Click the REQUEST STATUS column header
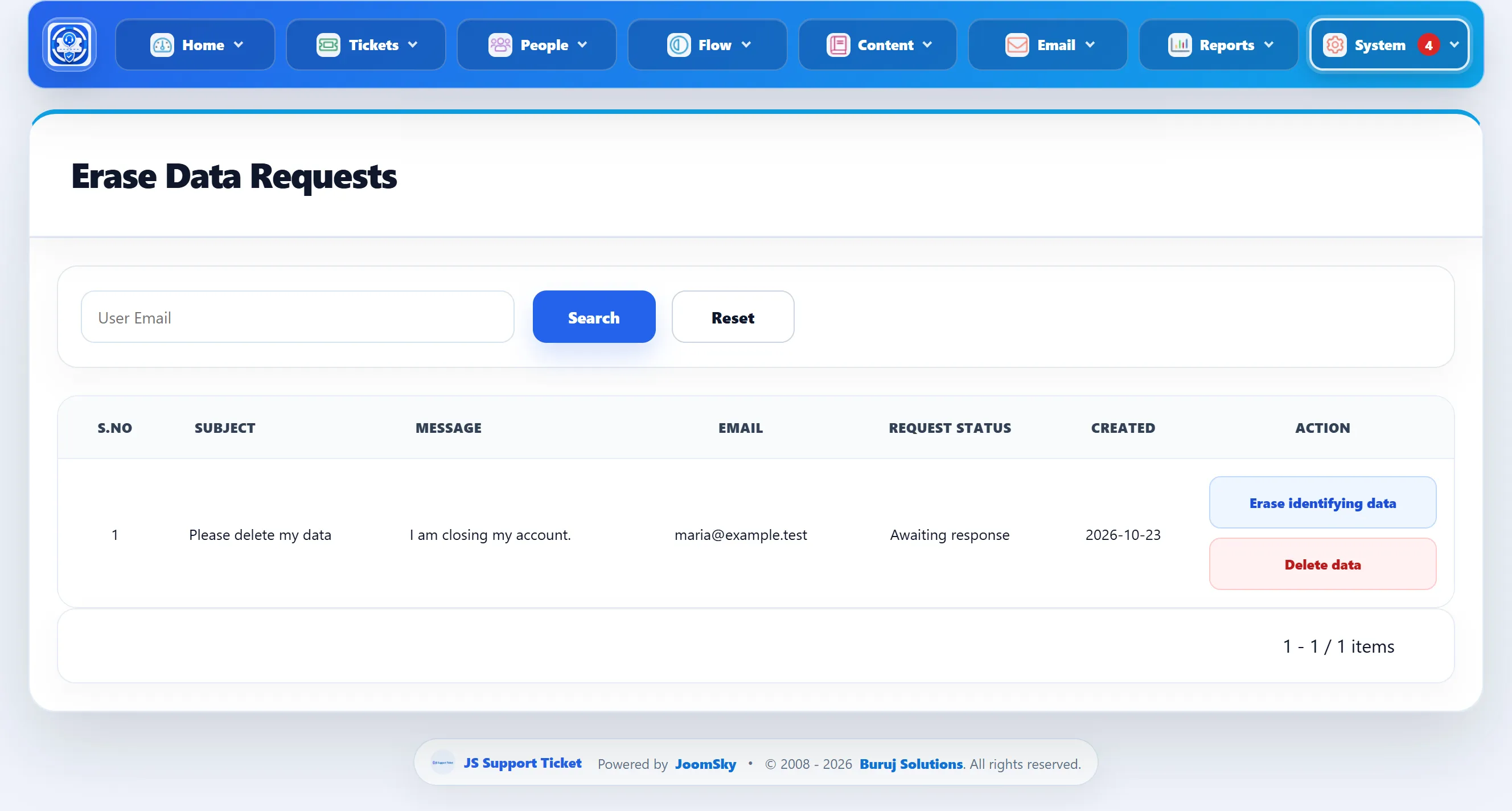Screen dimensions: 1512x811 950,428
